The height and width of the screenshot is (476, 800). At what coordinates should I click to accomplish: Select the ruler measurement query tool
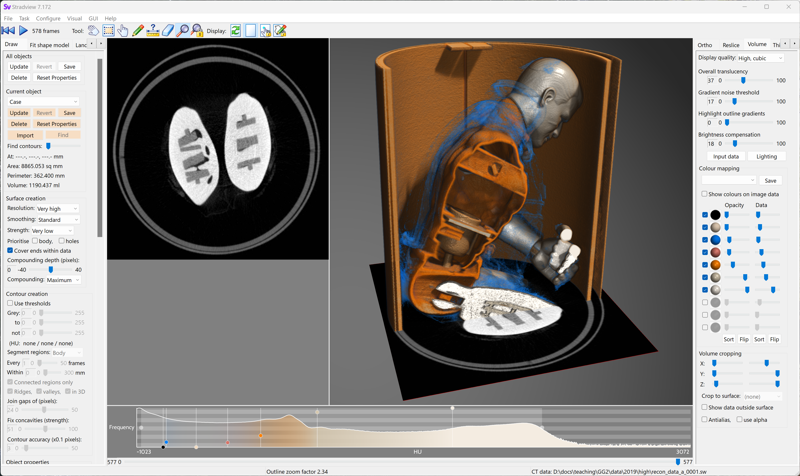tap(153, 31)
